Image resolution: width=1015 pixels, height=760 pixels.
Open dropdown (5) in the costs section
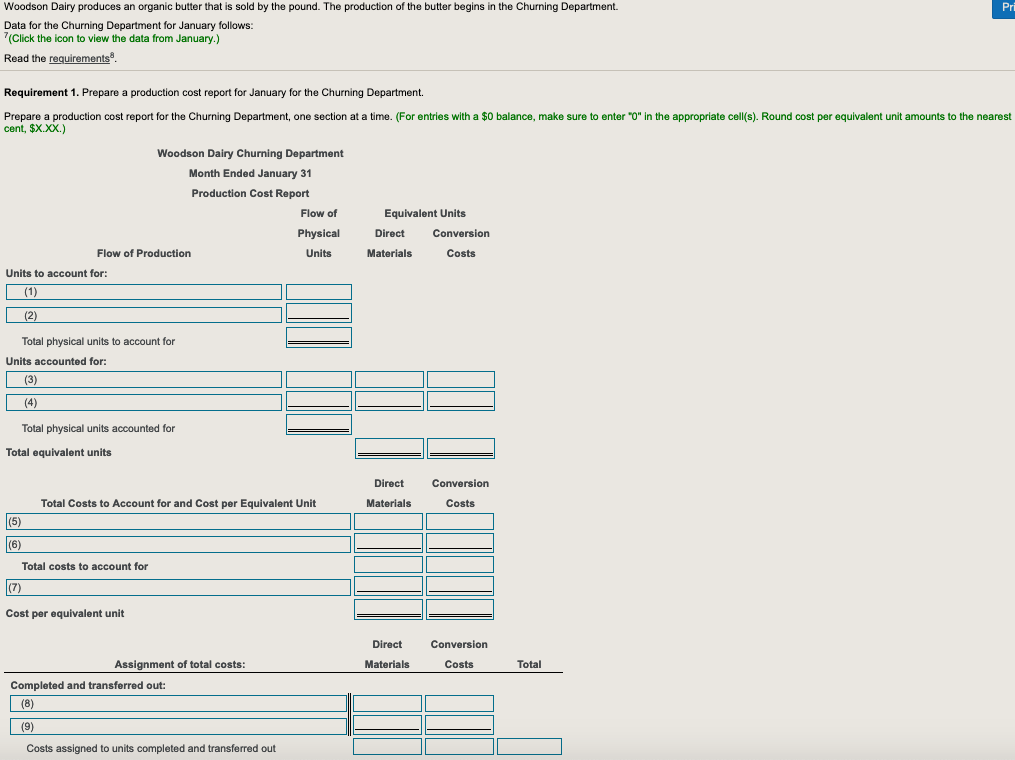[x=177, y=521]
